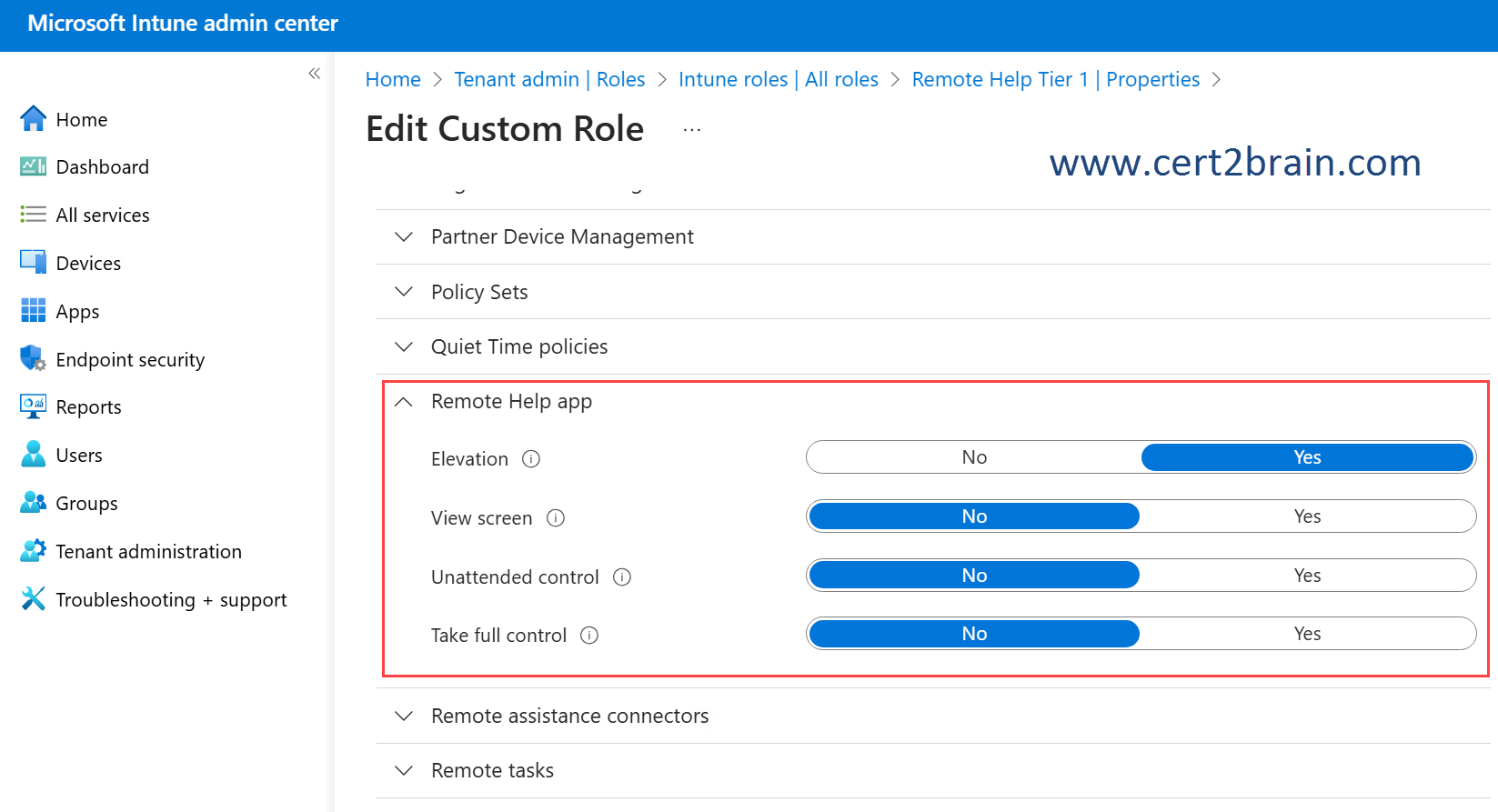Open Unattended control info icon

coord(622,577)
